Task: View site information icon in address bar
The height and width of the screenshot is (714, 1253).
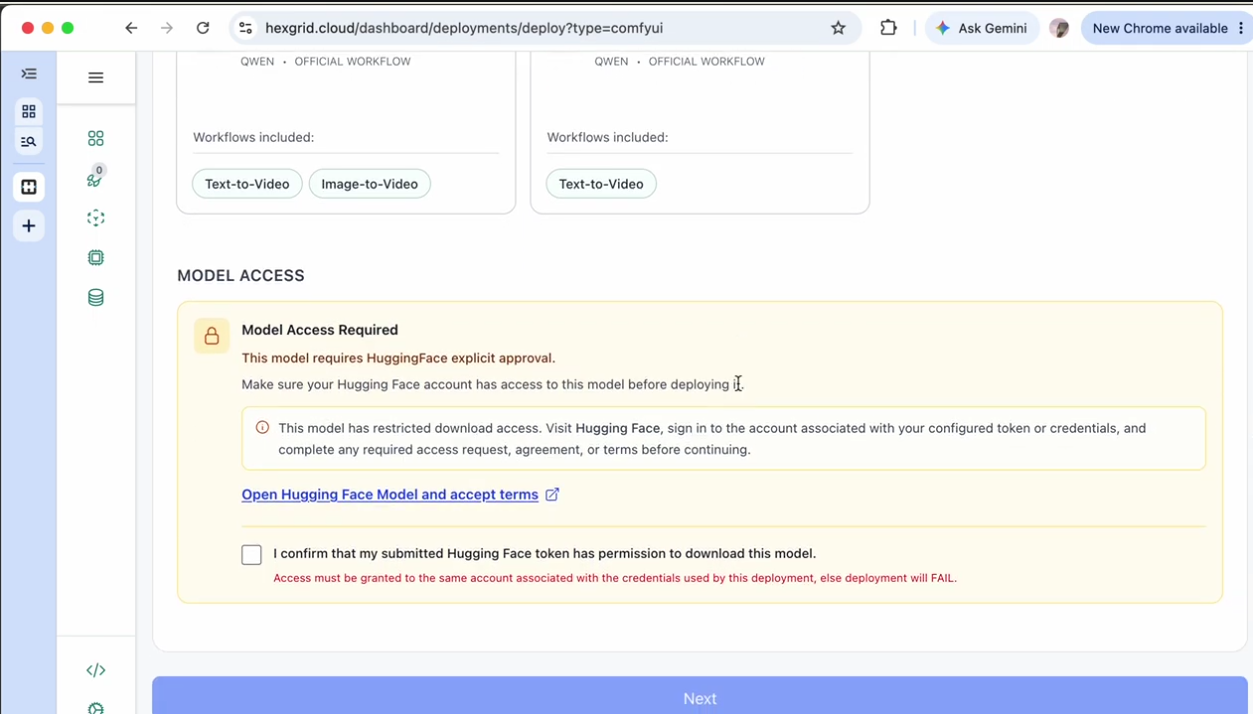Action: (246, 28)
